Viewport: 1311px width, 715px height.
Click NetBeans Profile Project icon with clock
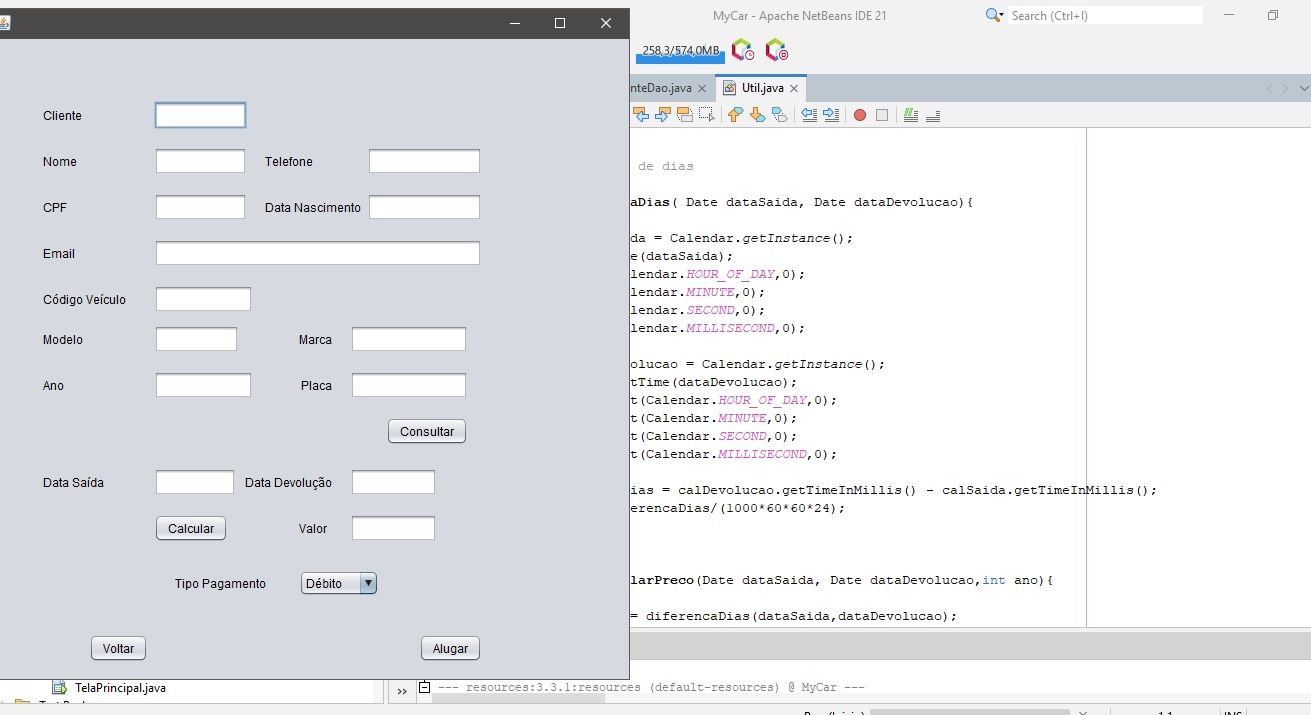pyautogui.click(x=743, y=49)
